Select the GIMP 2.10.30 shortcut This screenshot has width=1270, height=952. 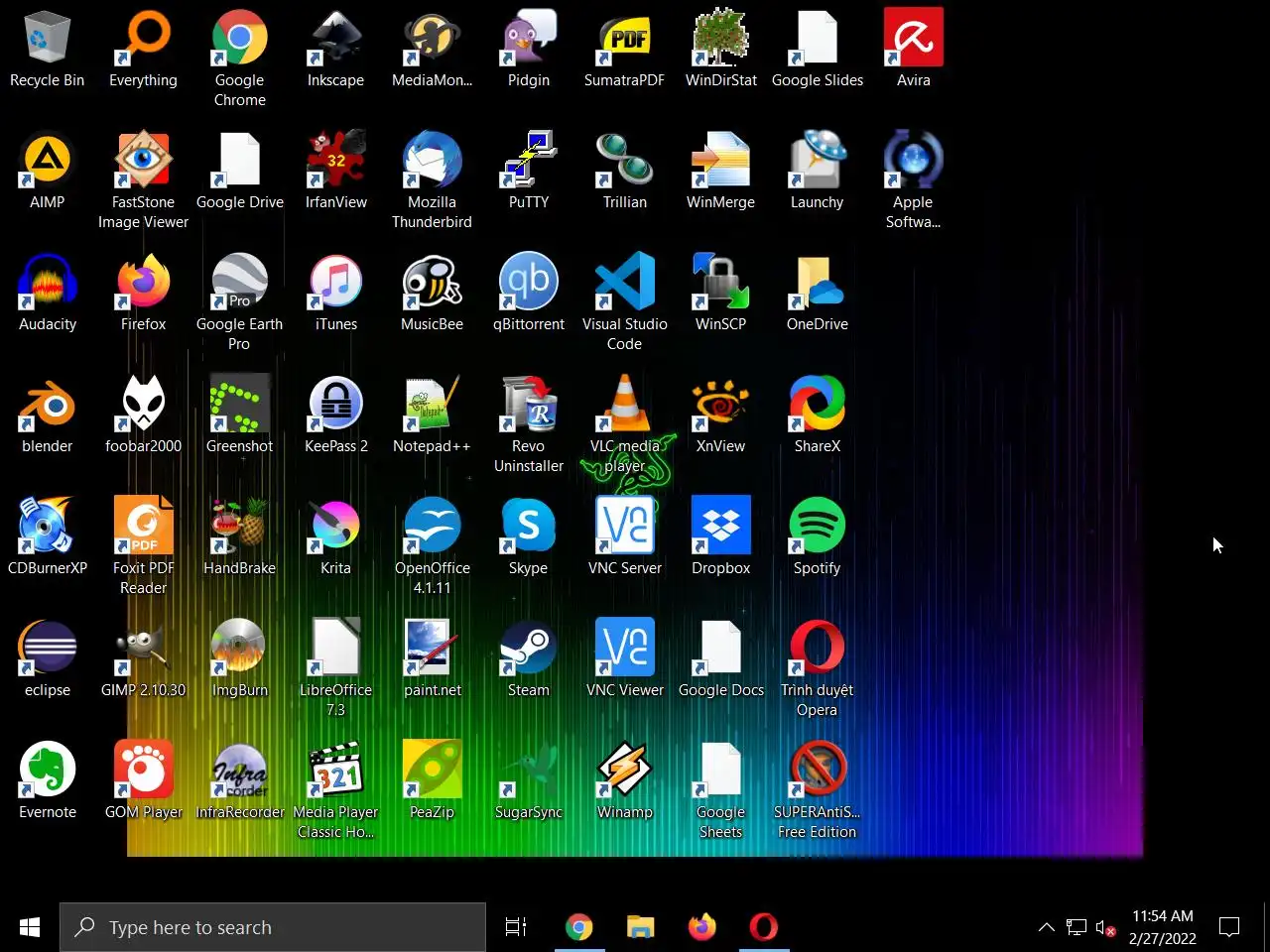click(144, 649)
